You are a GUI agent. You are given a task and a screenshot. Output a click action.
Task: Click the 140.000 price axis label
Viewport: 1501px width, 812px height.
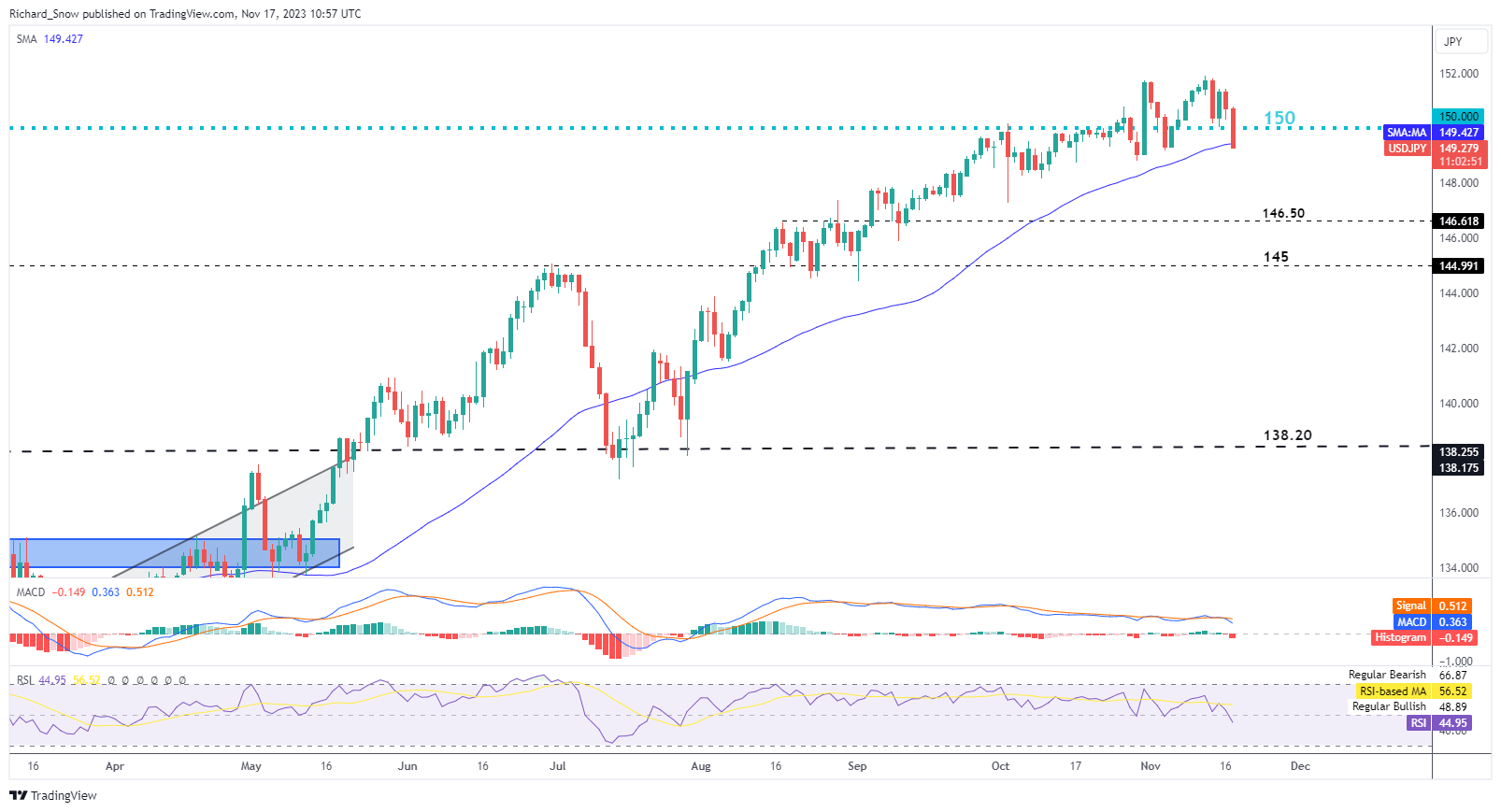pos(1459,404)
